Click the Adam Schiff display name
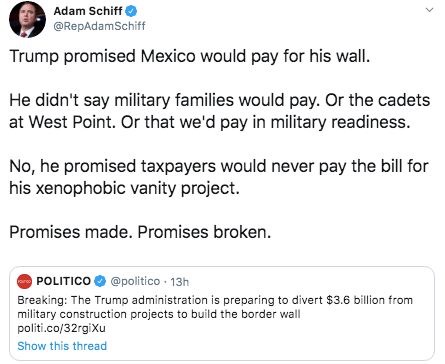This screenshot has height=364, width=445. (88, 11)
